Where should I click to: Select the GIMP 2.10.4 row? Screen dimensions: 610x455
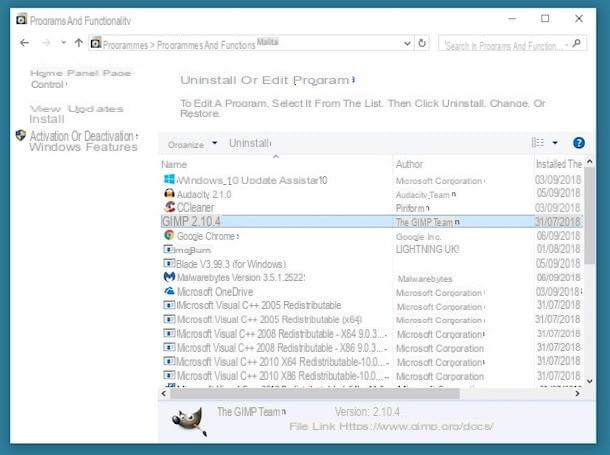372,222
